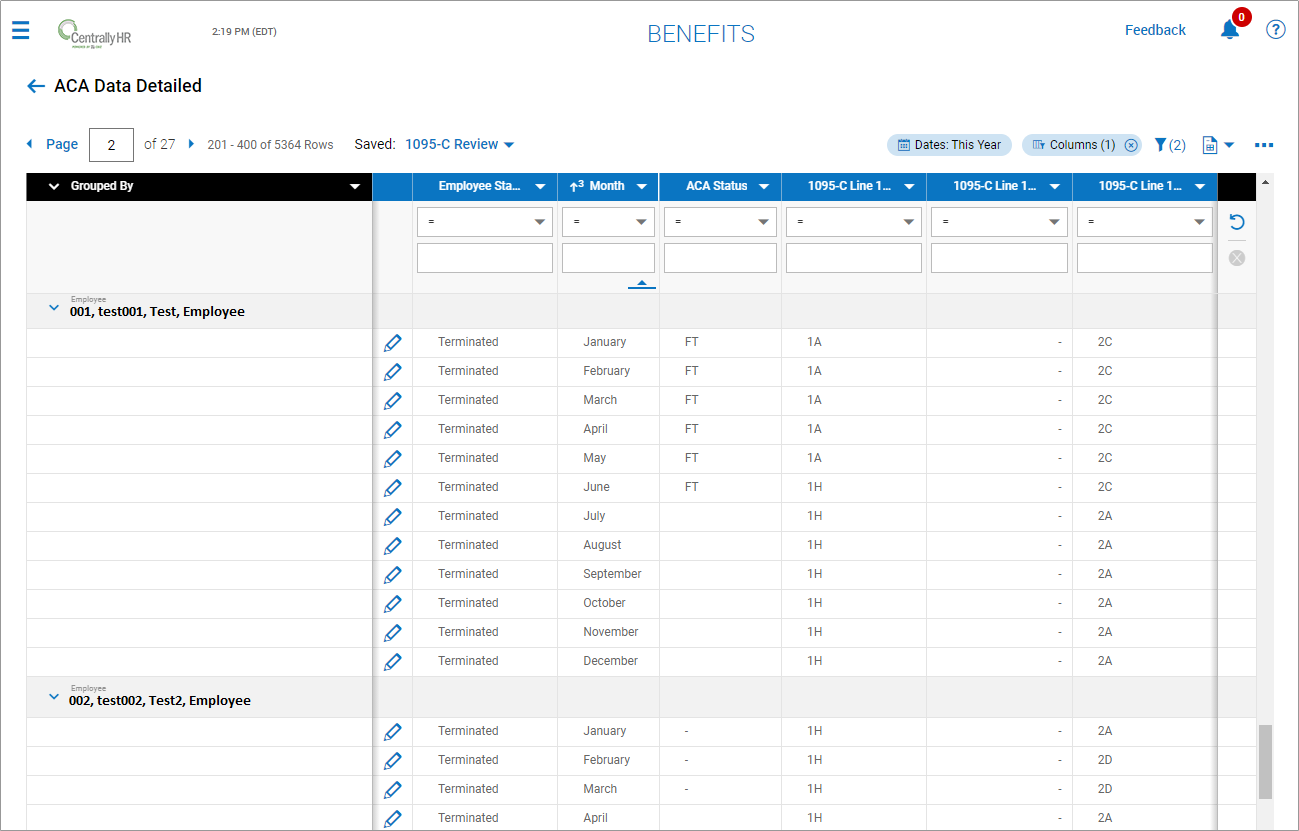Viewport: 1299px width, 831px height.
Task: Click the page number input field
Action: tap(111, 145)
